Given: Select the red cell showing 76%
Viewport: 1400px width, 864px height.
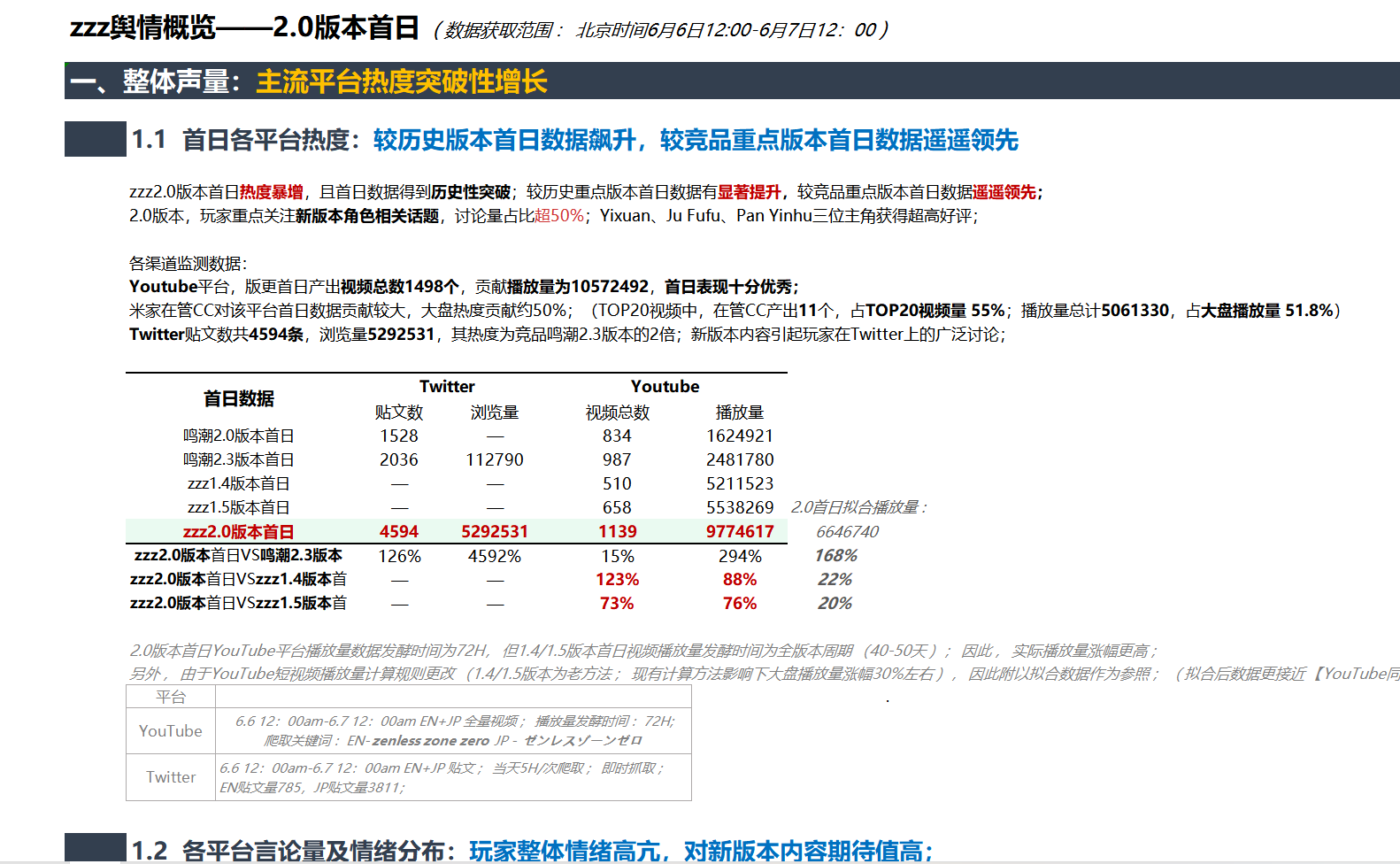Looking at the screenshot, I should point(740,603).
